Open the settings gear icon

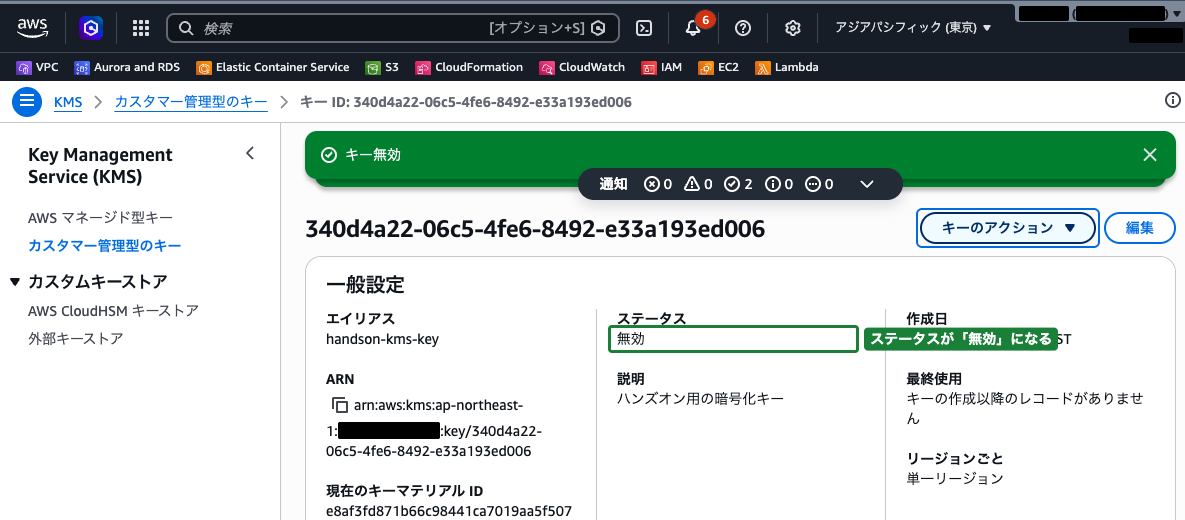[793, 28]
